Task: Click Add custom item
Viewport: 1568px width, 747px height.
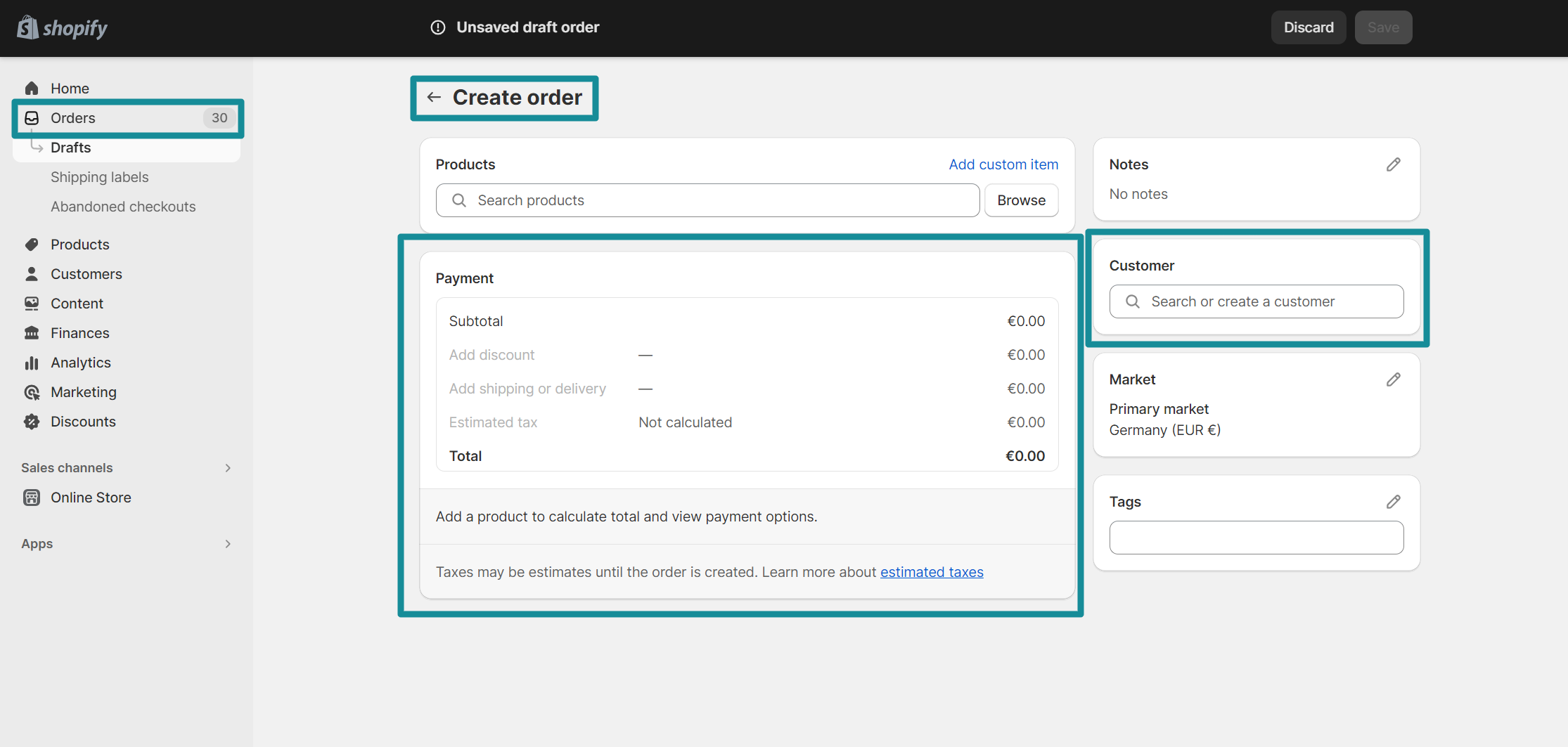Action: tap(1003, 164)
